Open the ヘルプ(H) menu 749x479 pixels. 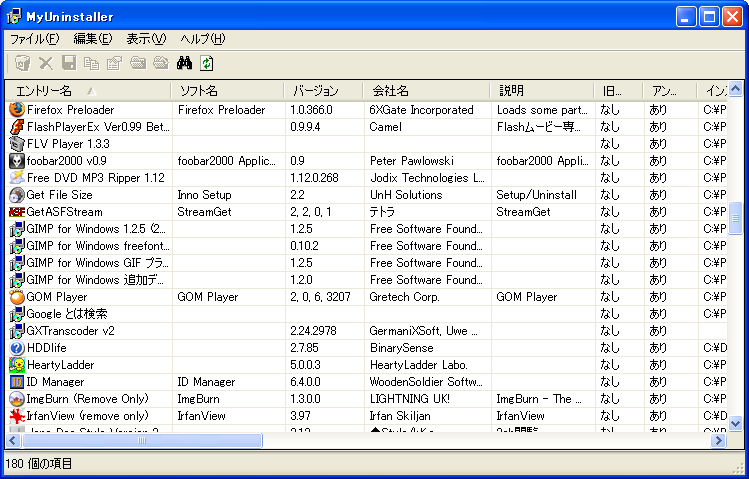coord(203,39)
